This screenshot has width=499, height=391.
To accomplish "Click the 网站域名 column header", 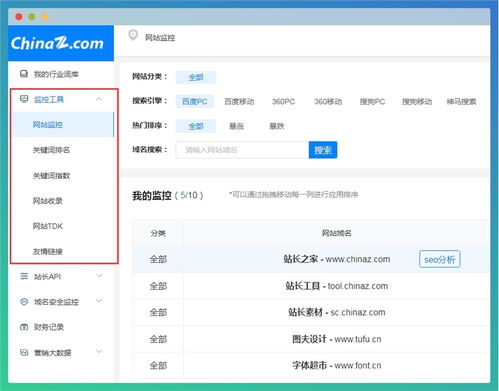I will pyautogui.click(x=337, y=233).
